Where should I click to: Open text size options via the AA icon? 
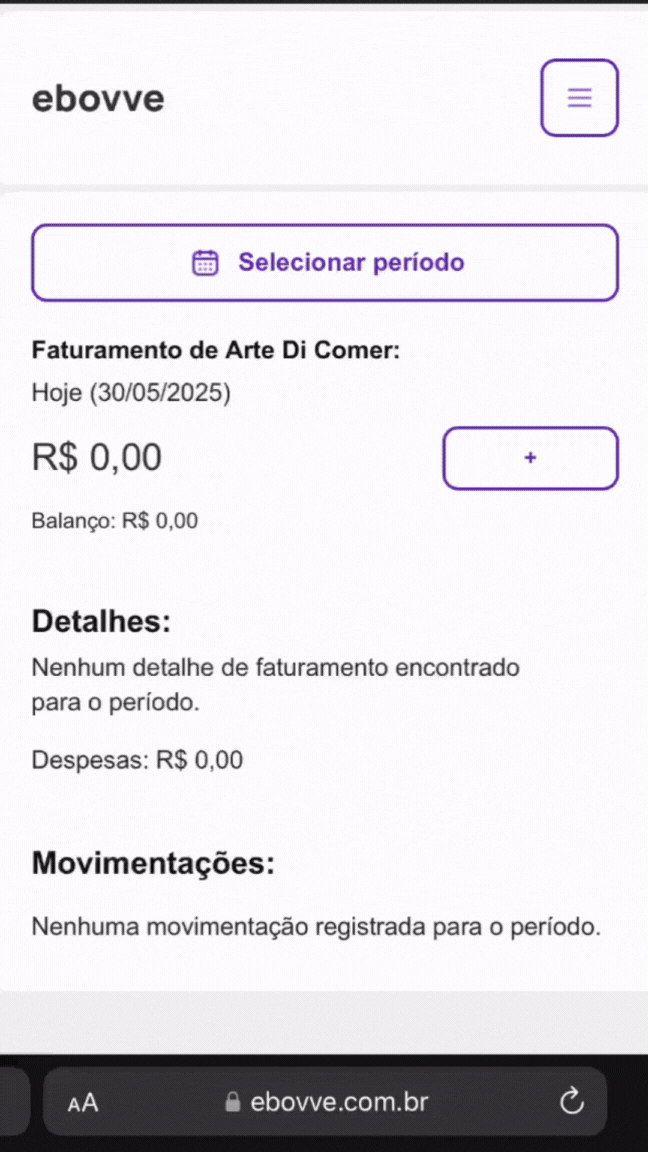(x=82, y=1102)
